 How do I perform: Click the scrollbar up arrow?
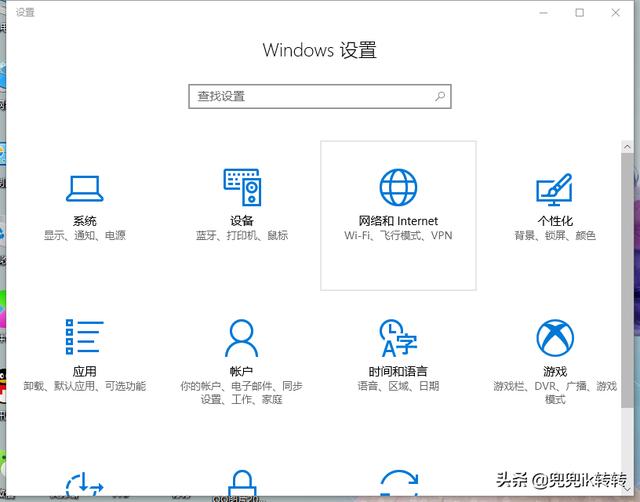pos(627,147)
